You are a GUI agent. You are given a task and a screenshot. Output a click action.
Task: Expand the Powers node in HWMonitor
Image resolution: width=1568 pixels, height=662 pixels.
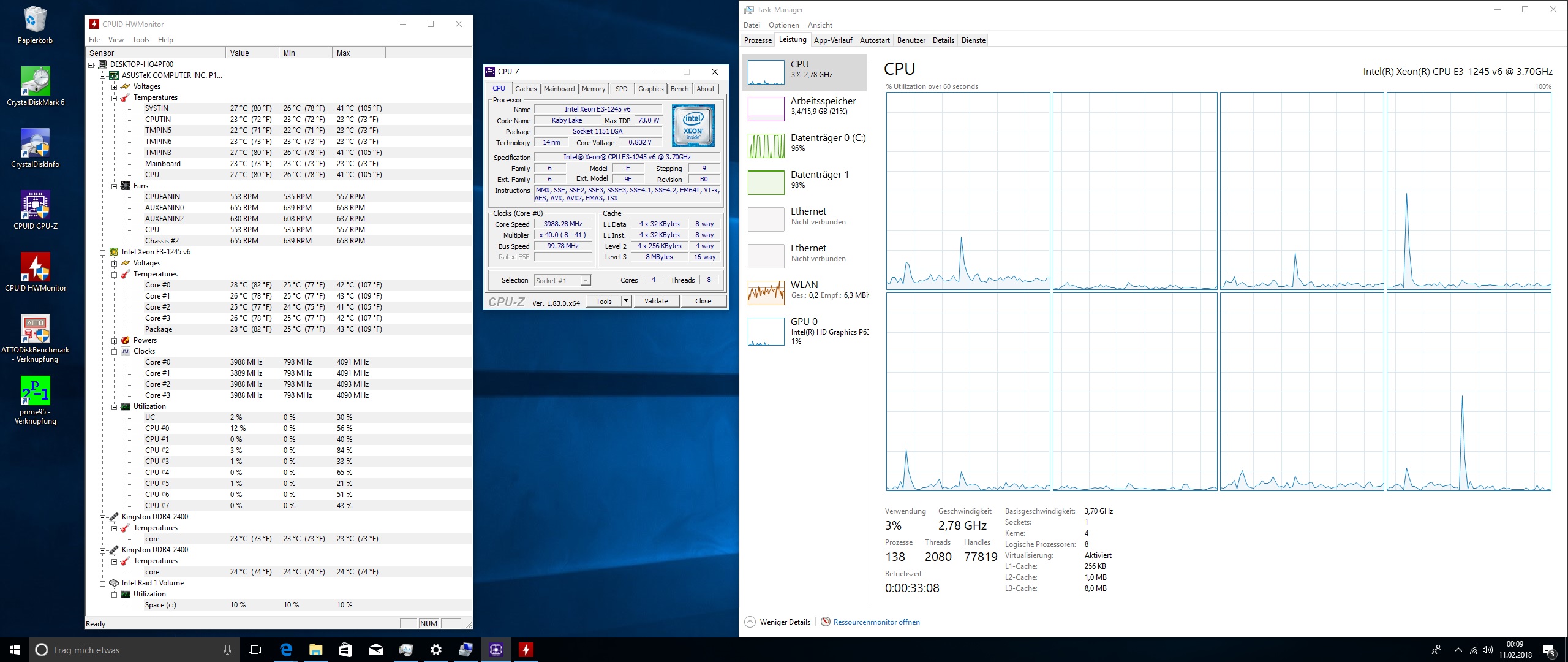tap(115, 341)
